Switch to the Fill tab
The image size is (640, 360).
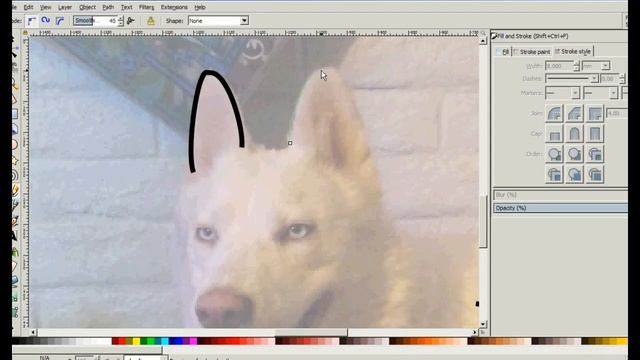coord(503,51)
